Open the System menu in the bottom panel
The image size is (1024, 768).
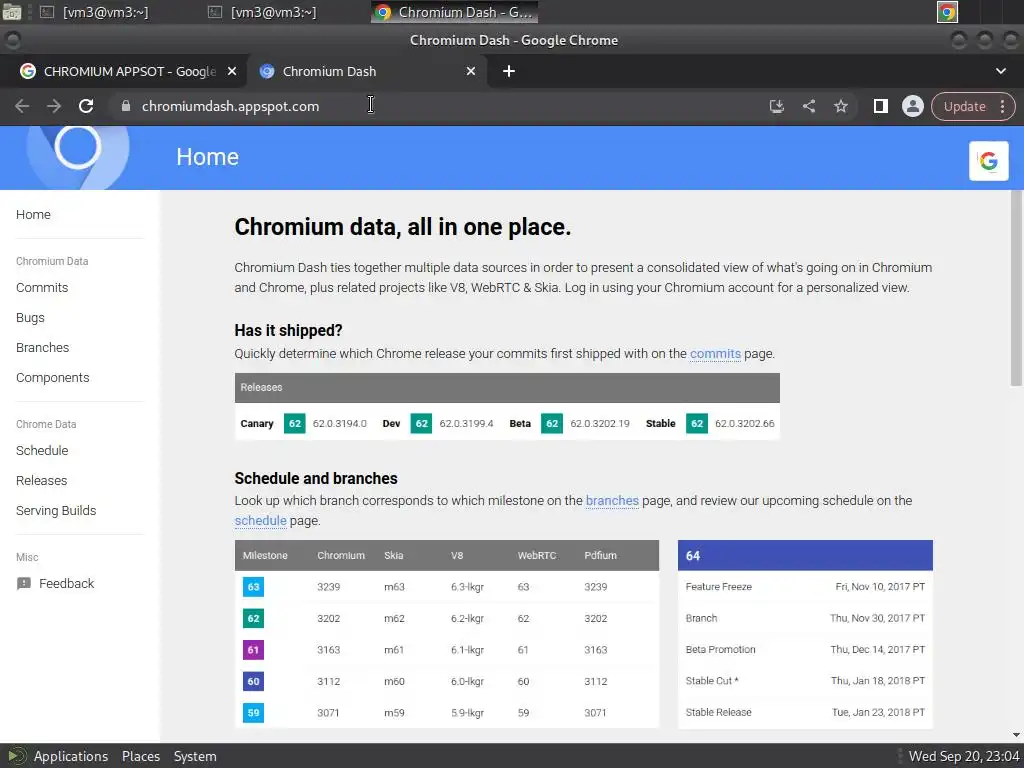(195, 756)
